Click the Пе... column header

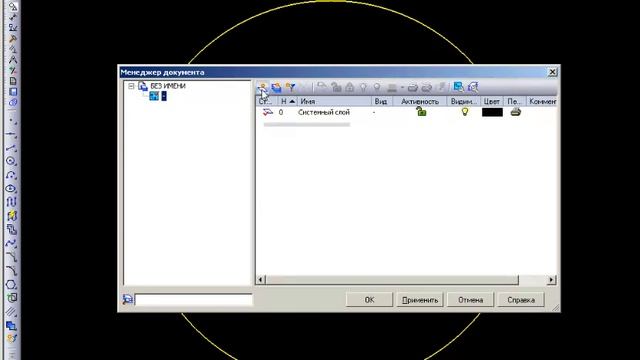[515, 101]
